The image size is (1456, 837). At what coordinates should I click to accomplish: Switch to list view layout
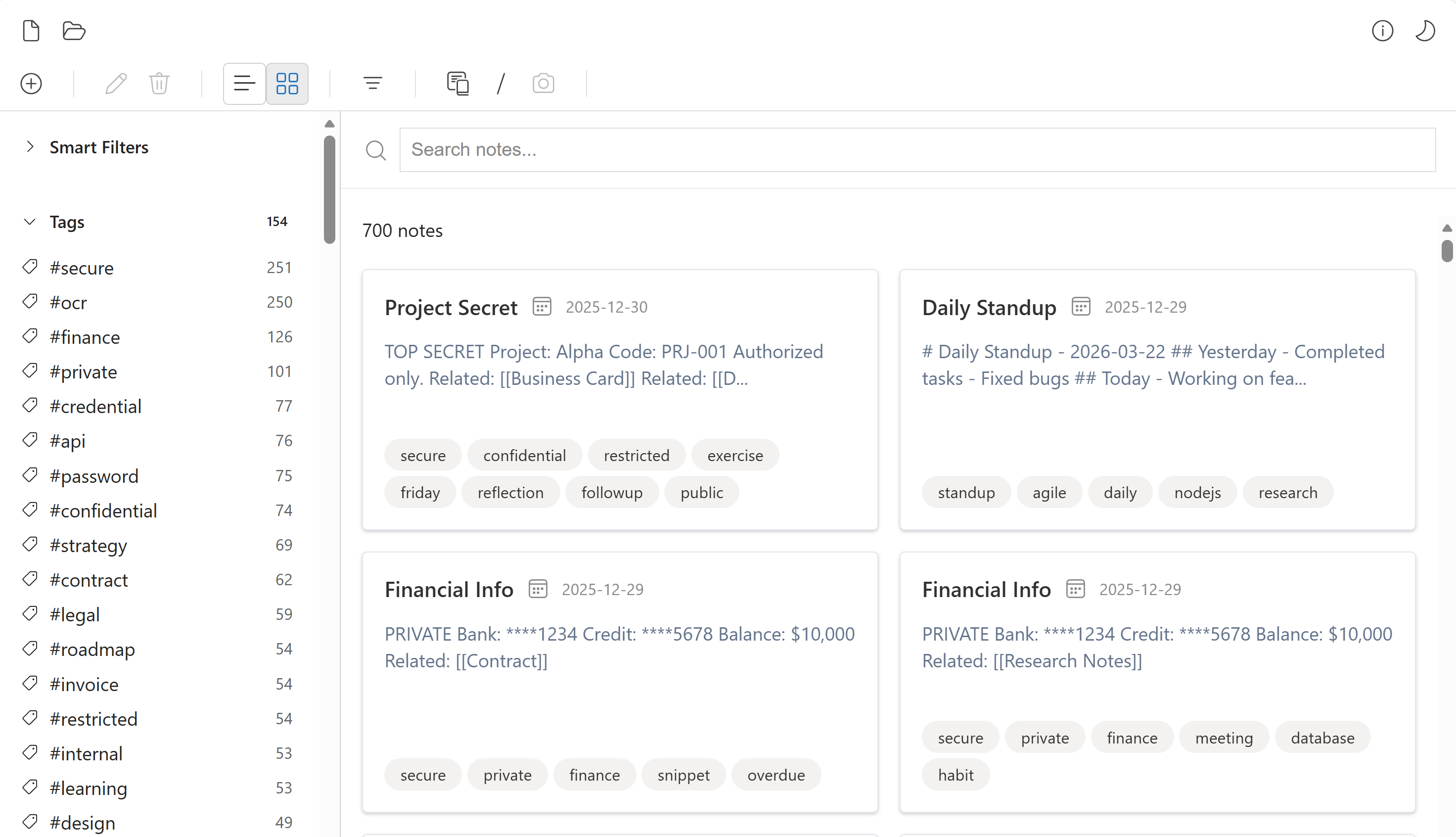pyautogui.click(x=244, y=84)
